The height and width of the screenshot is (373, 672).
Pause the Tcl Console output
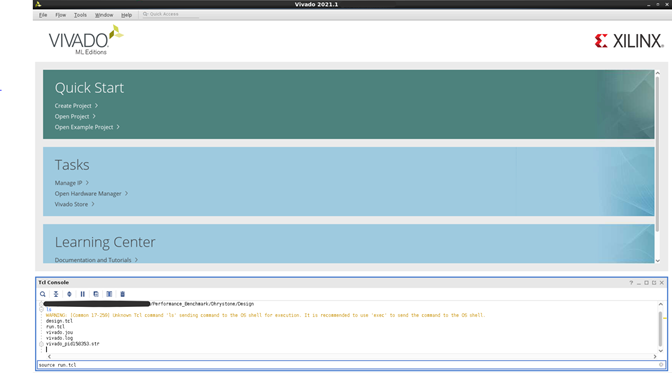pyautogui.click(x=82, y=294)
